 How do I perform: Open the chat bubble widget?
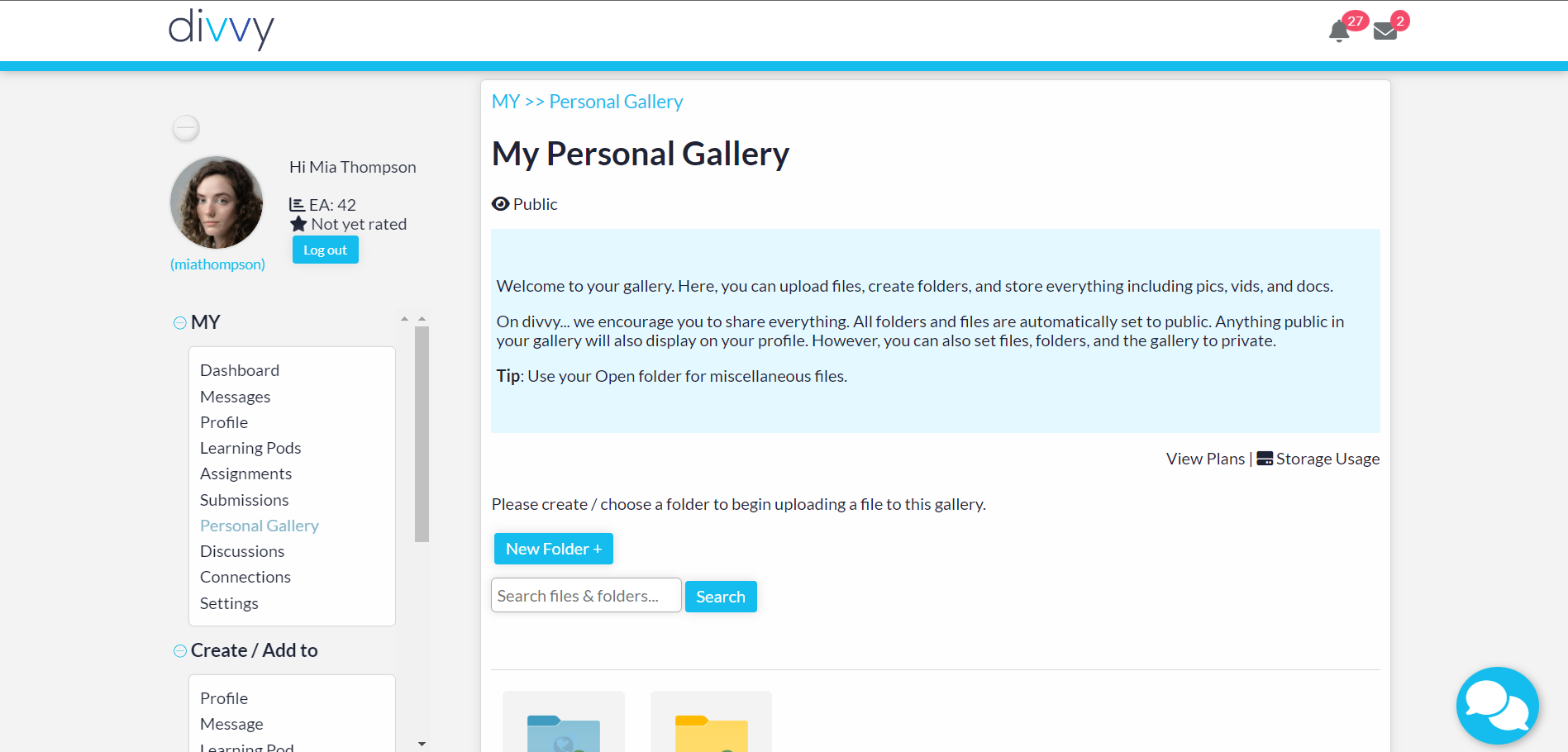(1497, 706)
